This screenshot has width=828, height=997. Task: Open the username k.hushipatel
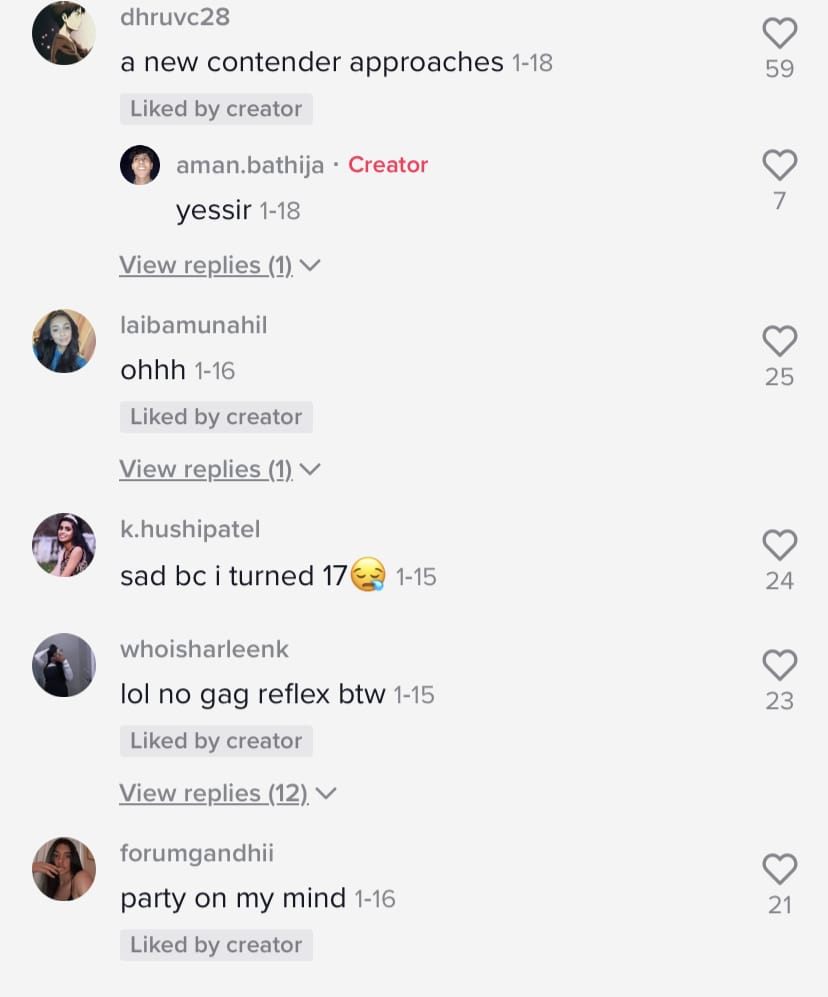[x=190, y=529]
